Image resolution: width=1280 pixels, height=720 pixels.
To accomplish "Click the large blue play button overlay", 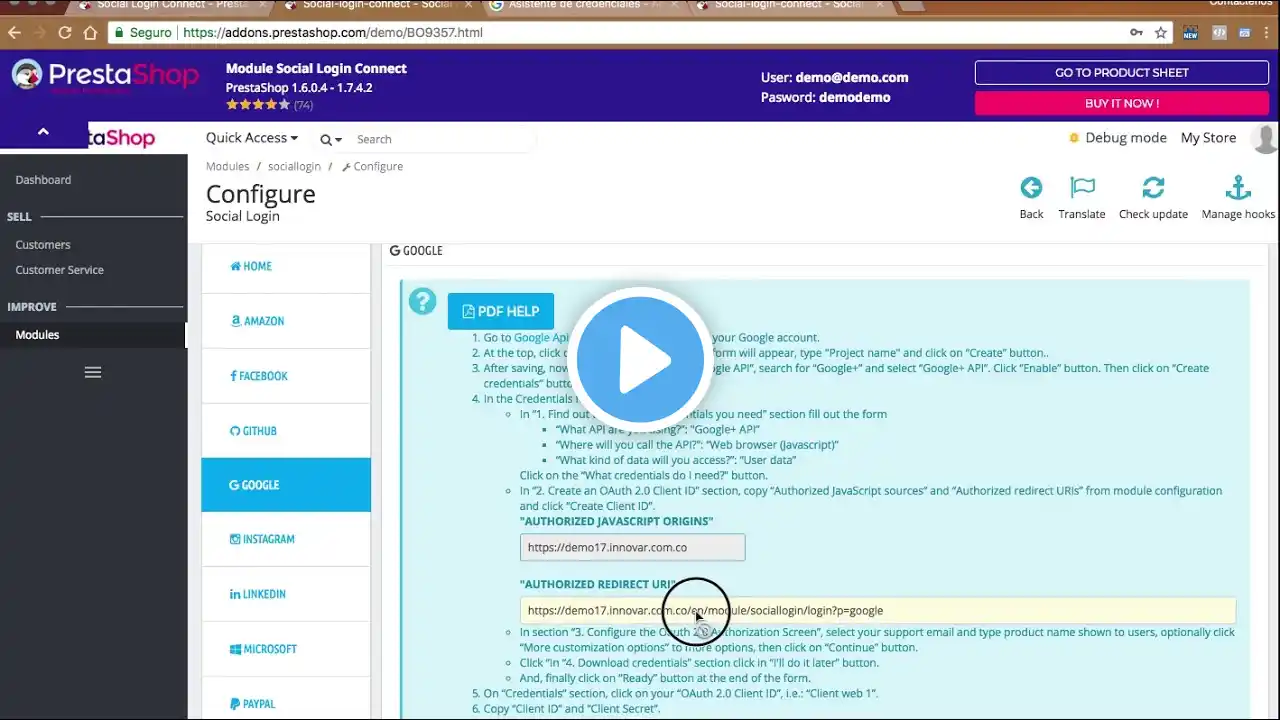I will point(640,360).
